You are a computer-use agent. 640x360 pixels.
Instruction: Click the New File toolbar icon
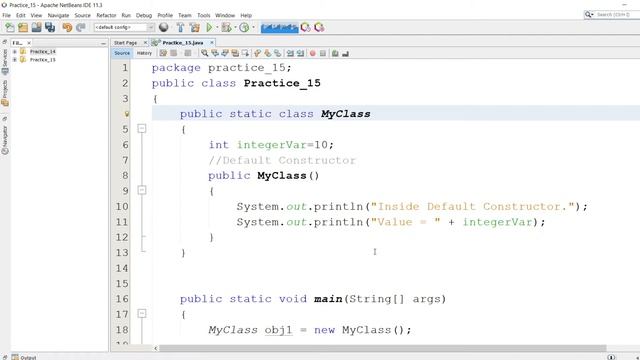pos(9,27)
